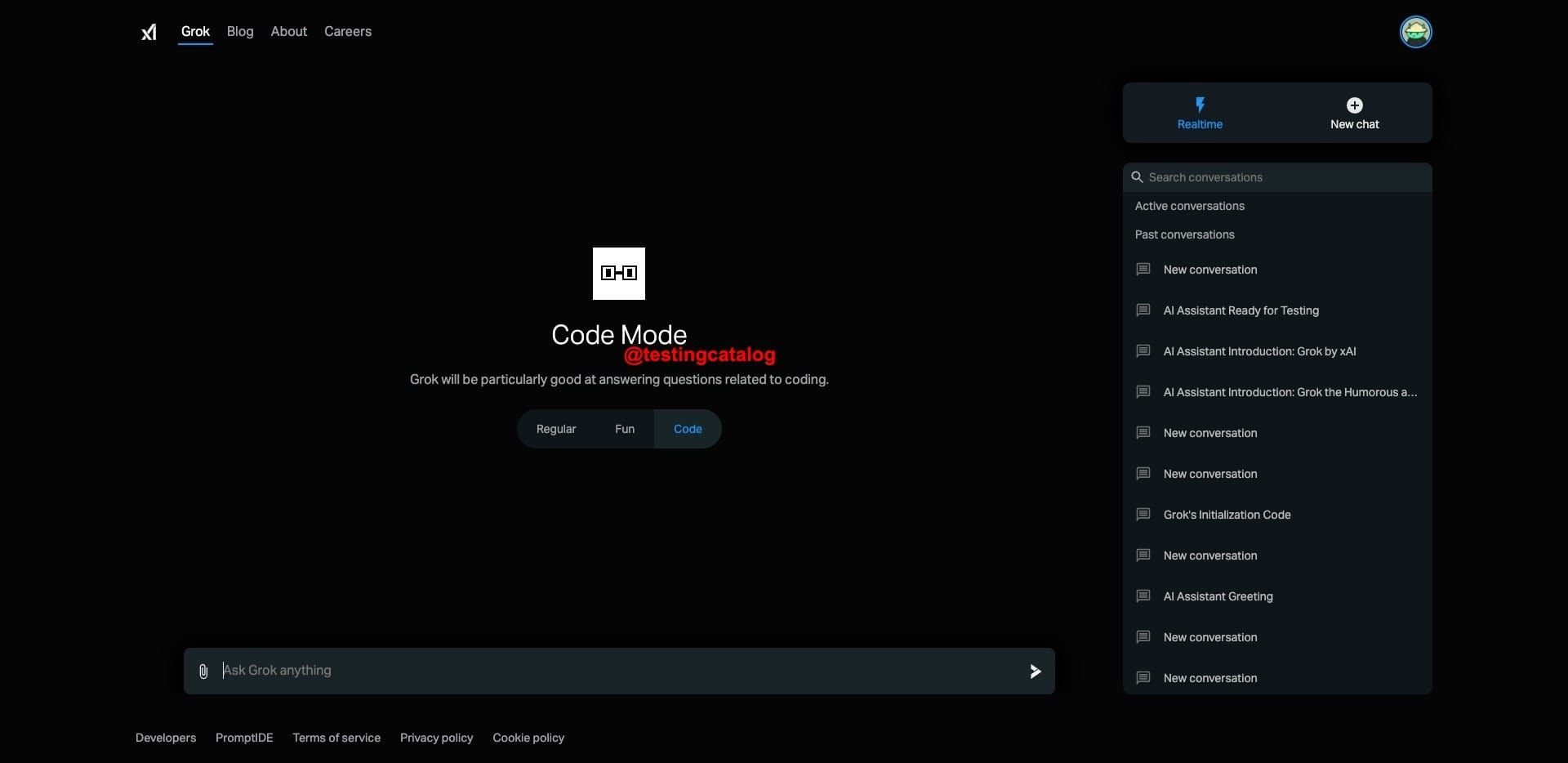Image resolution: width=1568 pixels, height=763 pixels.
Task: Switch to Regular mode
Action: pos(555,428)
